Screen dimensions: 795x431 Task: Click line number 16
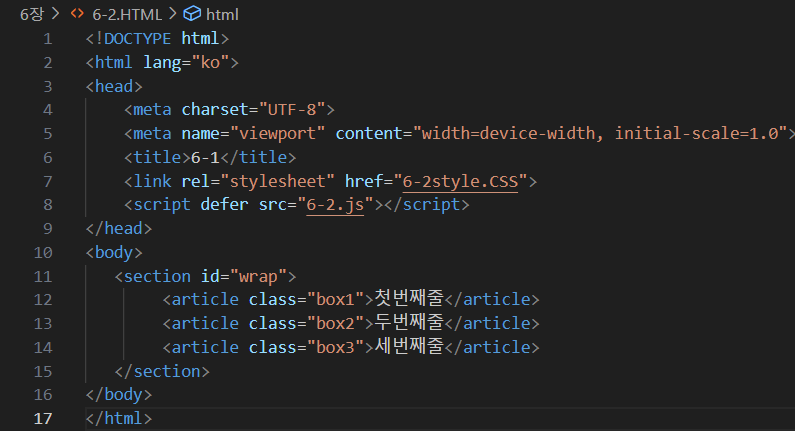[x=43, y=394]
